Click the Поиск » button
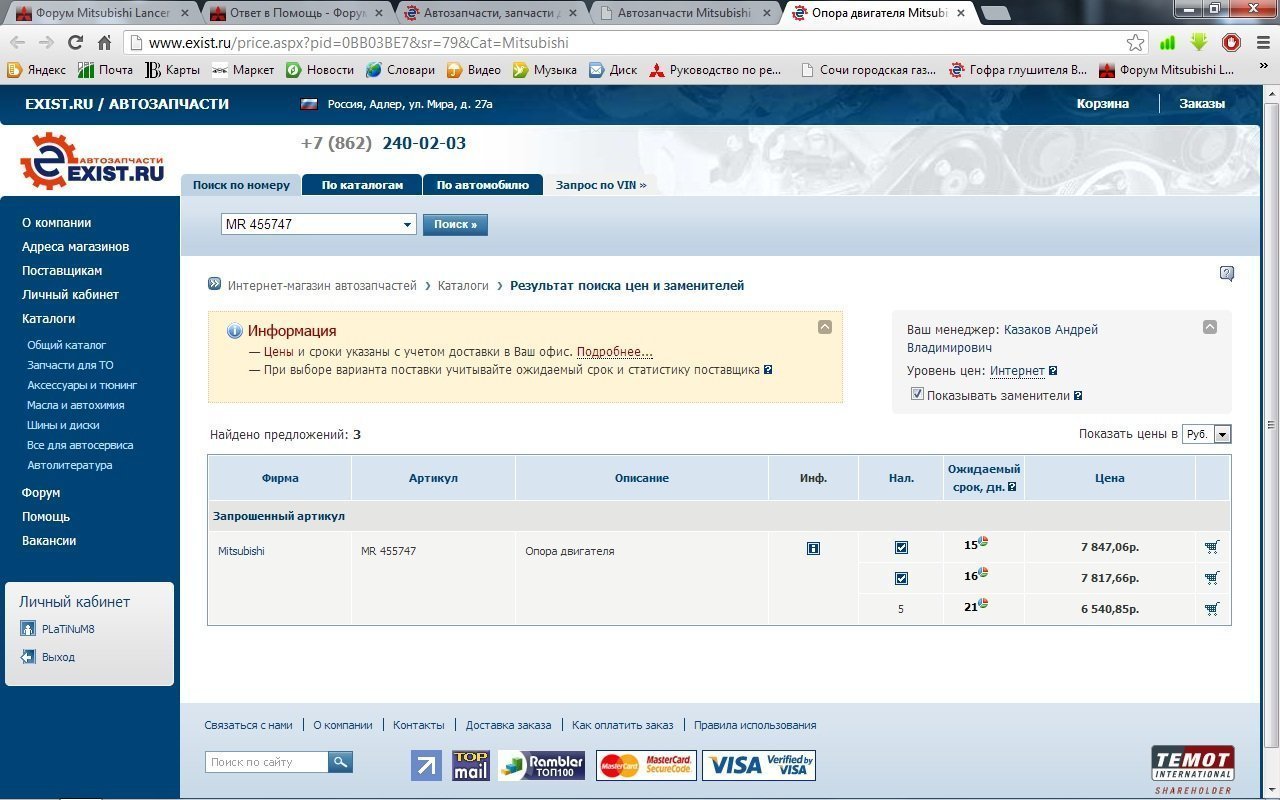 coord(455,225)
